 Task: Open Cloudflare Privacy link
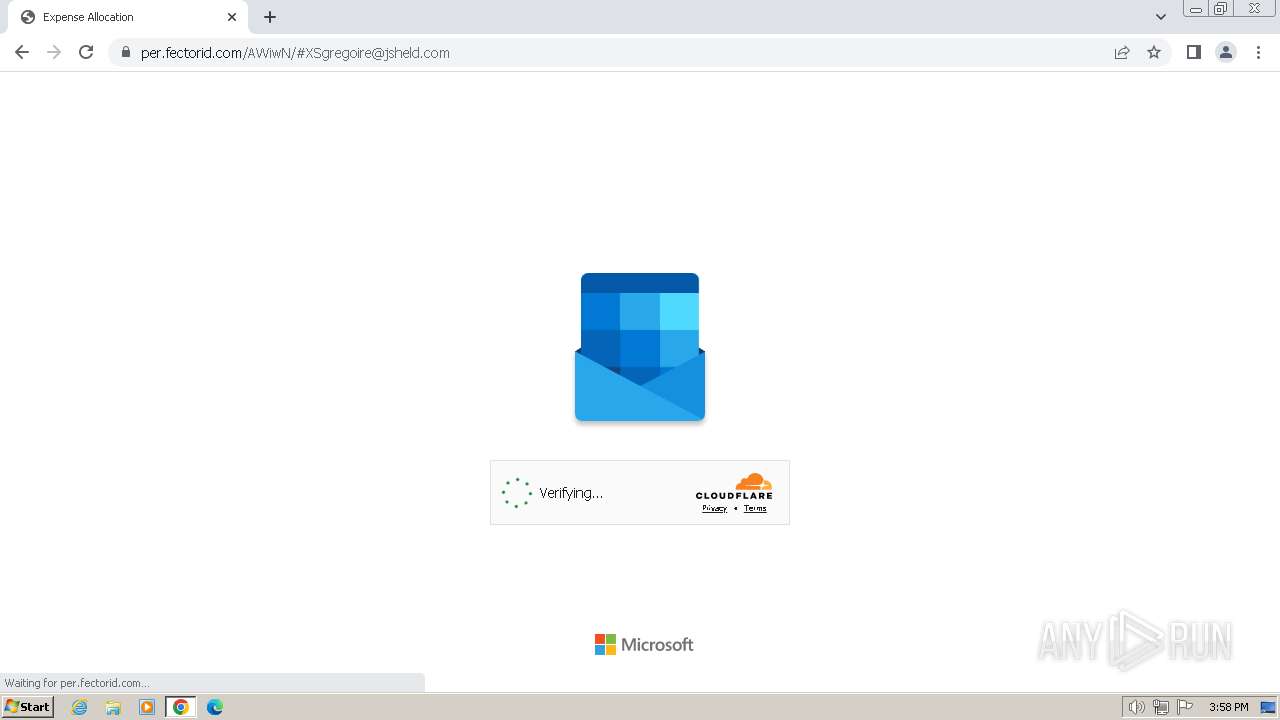(714, 508)
